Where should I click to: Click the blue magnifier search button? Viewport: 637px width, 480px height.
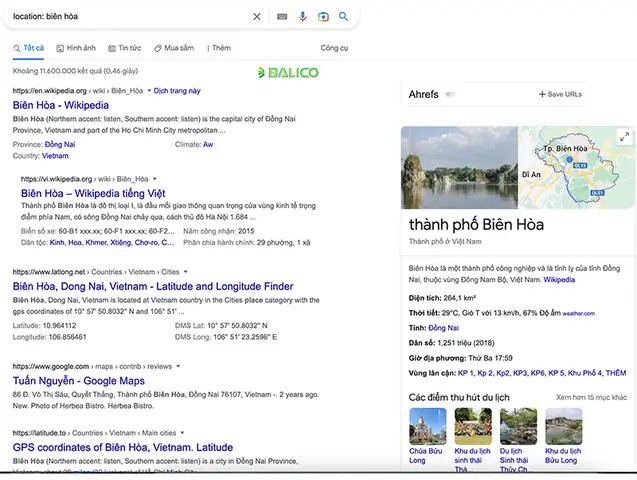click(343, 17)
